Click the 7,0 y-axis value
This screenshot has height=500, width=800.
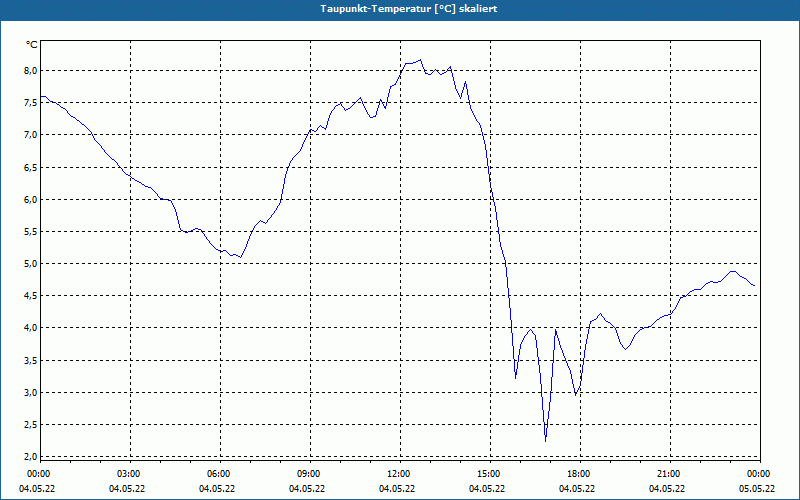pyautogui.click(x=31, y=135)
